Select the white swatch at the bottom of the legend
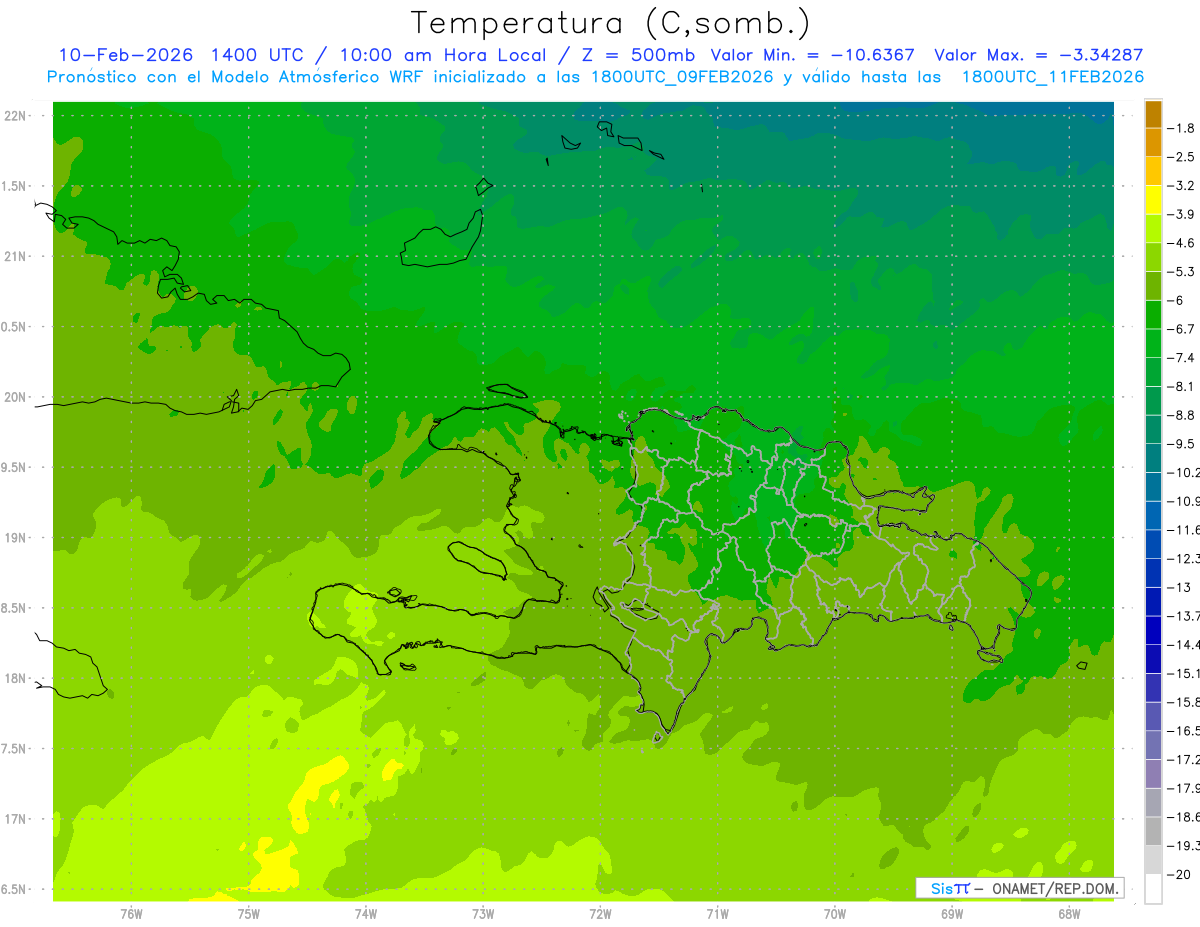1200x927 pixels. (x=1153, y=888)
